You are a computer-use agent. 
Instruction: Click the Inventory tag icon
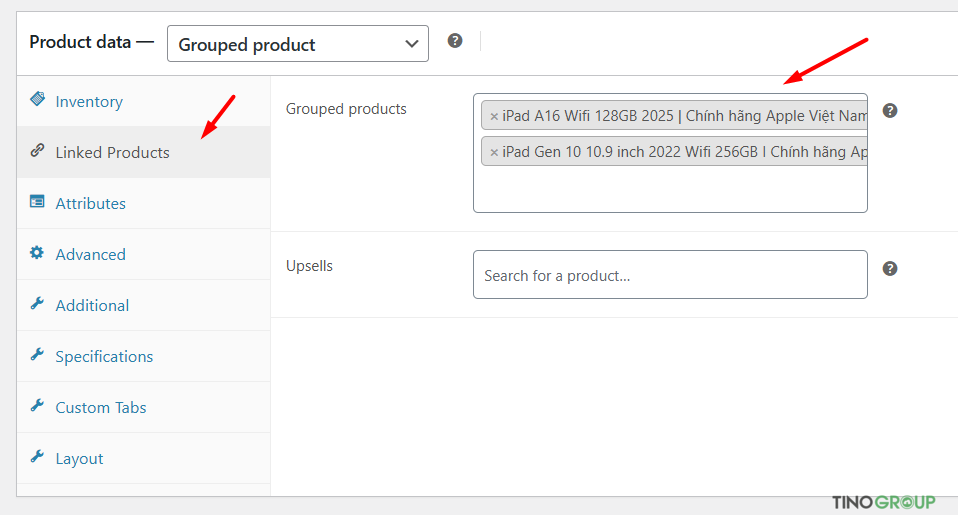pos(37,99)
